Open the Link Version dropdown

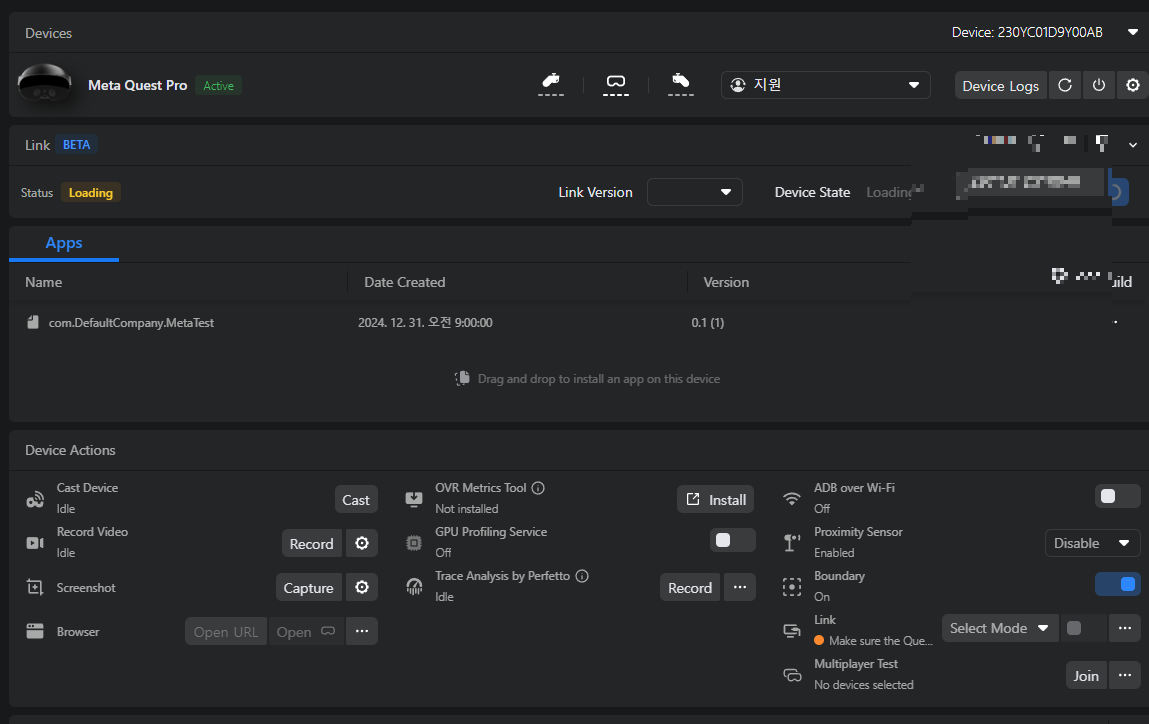tap(695, 192)
